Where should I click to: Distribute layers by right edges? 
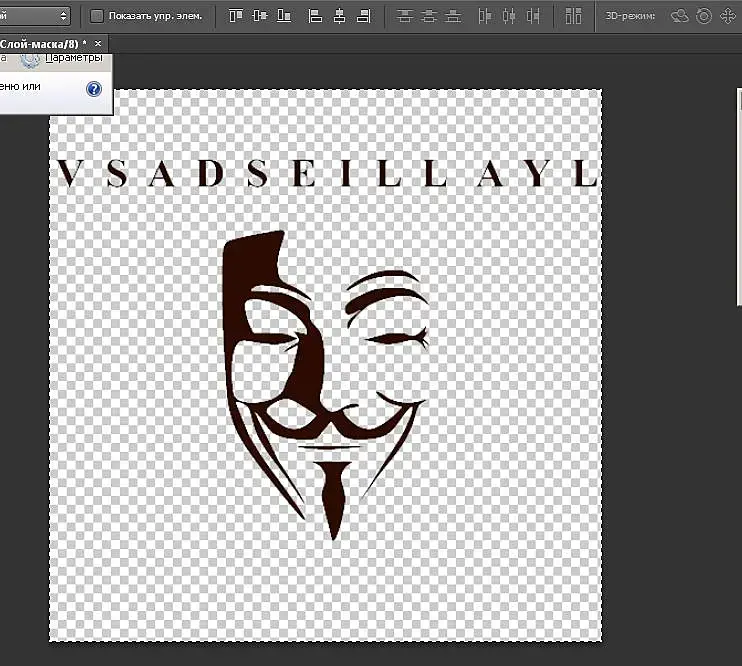click(533, 16)
